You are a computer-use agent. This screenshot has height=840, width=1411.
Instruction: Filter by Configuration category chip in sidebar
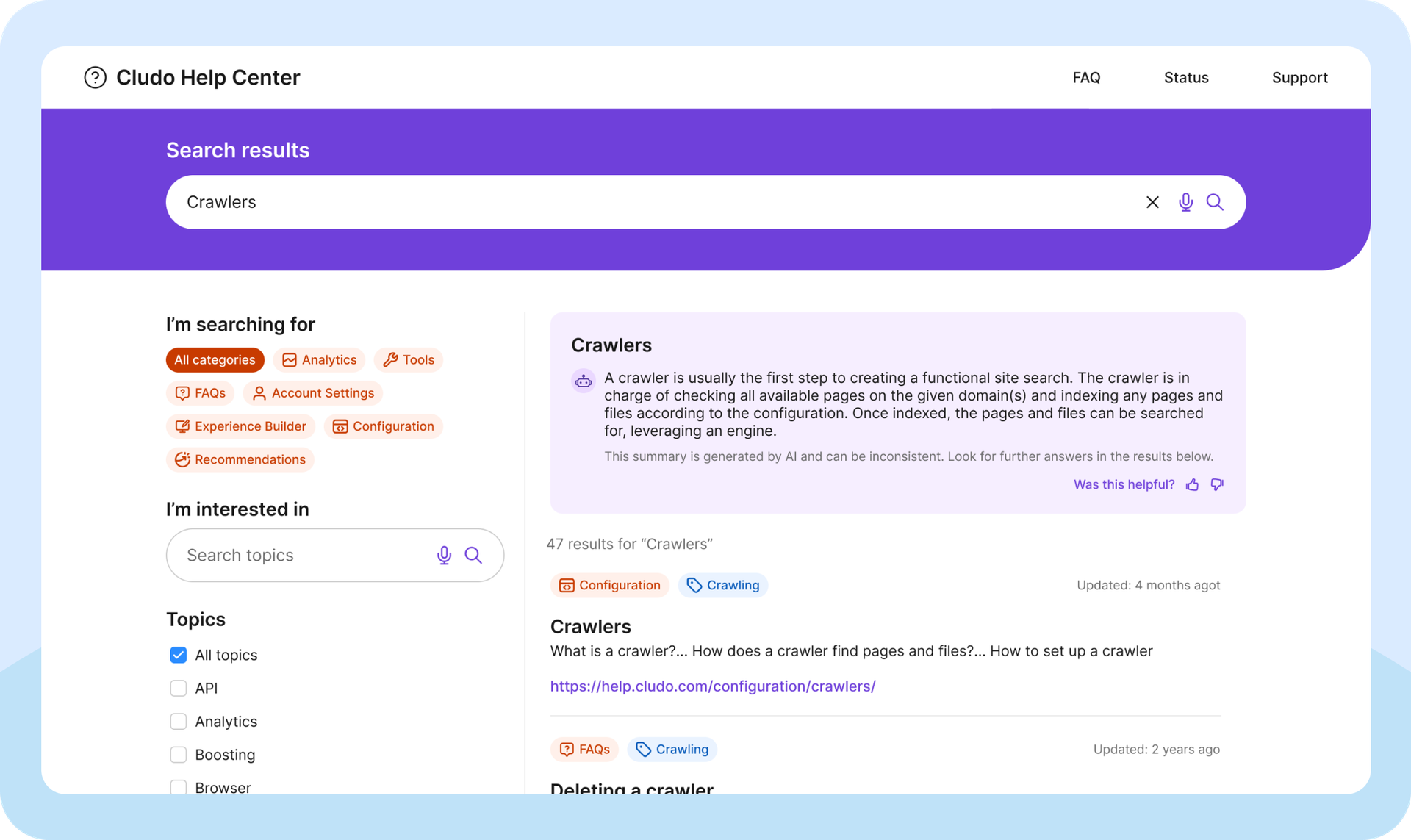(x=383, y=426)
